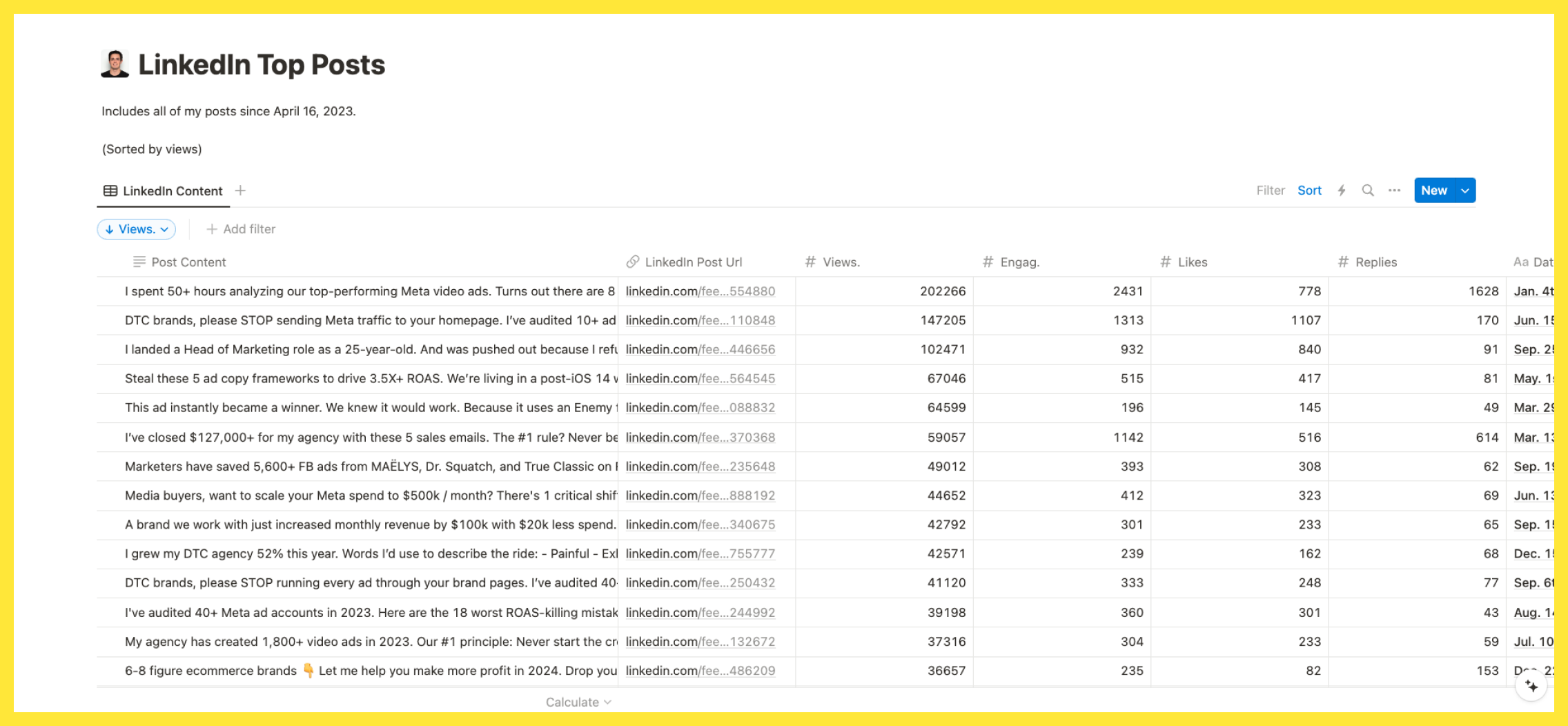
Task: Click the LinkedIn Content table view icon
Action: click(110, 190)
